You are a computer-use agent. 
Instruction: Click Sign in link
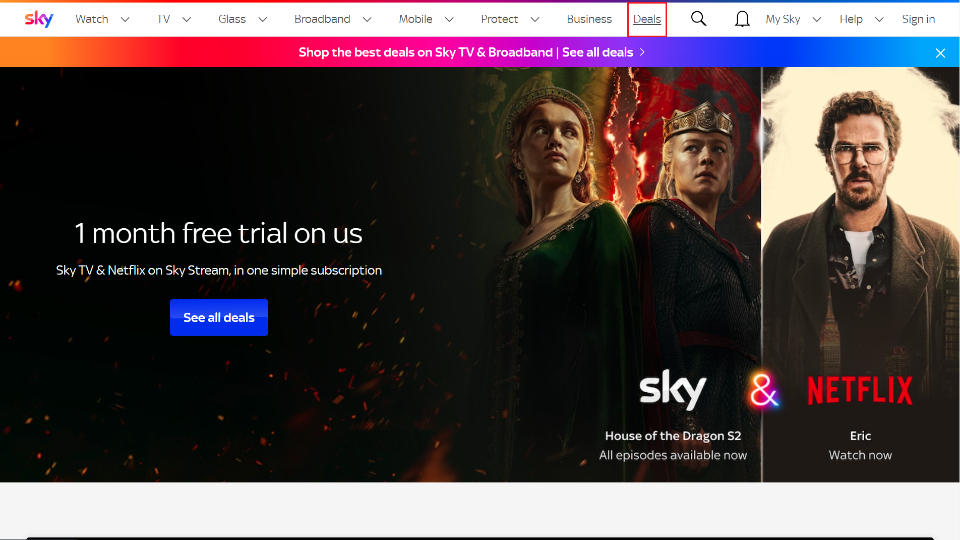point(918,19)
